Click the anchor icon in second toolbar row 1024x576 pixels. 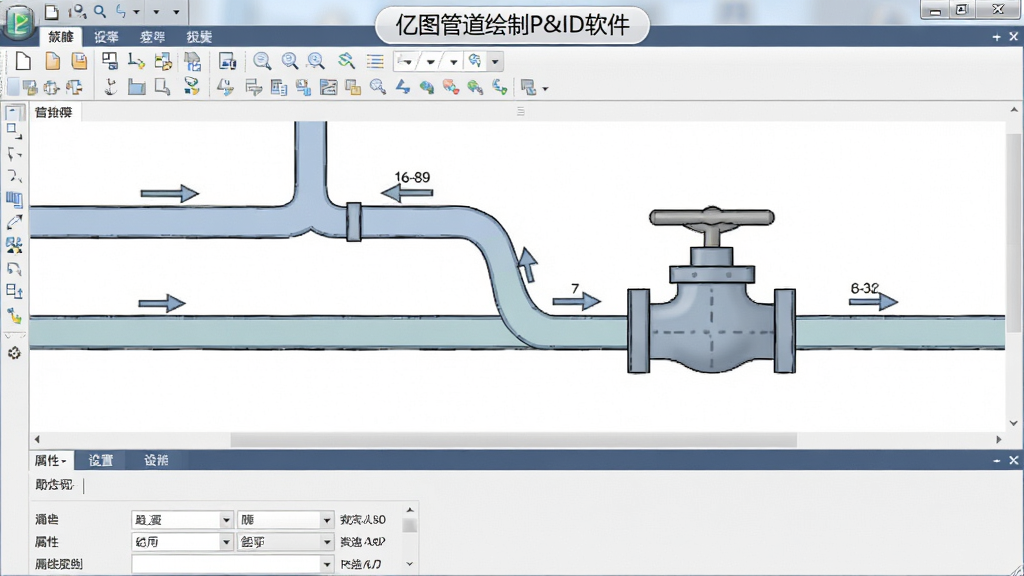point(110,87)
